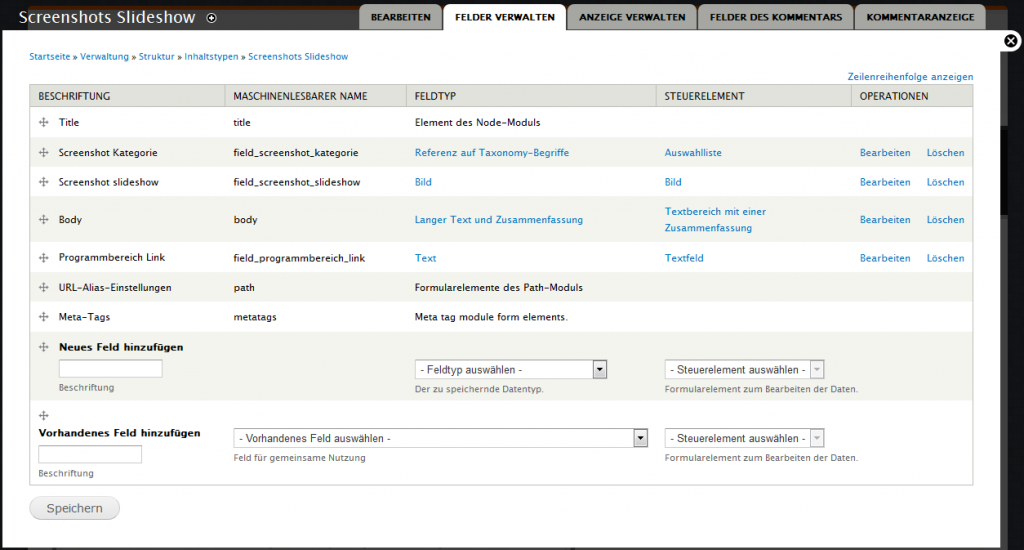Click Löschen for Screenshot slideshow field
Viewport: 1024px width, 550px height.
pos(945,183)
